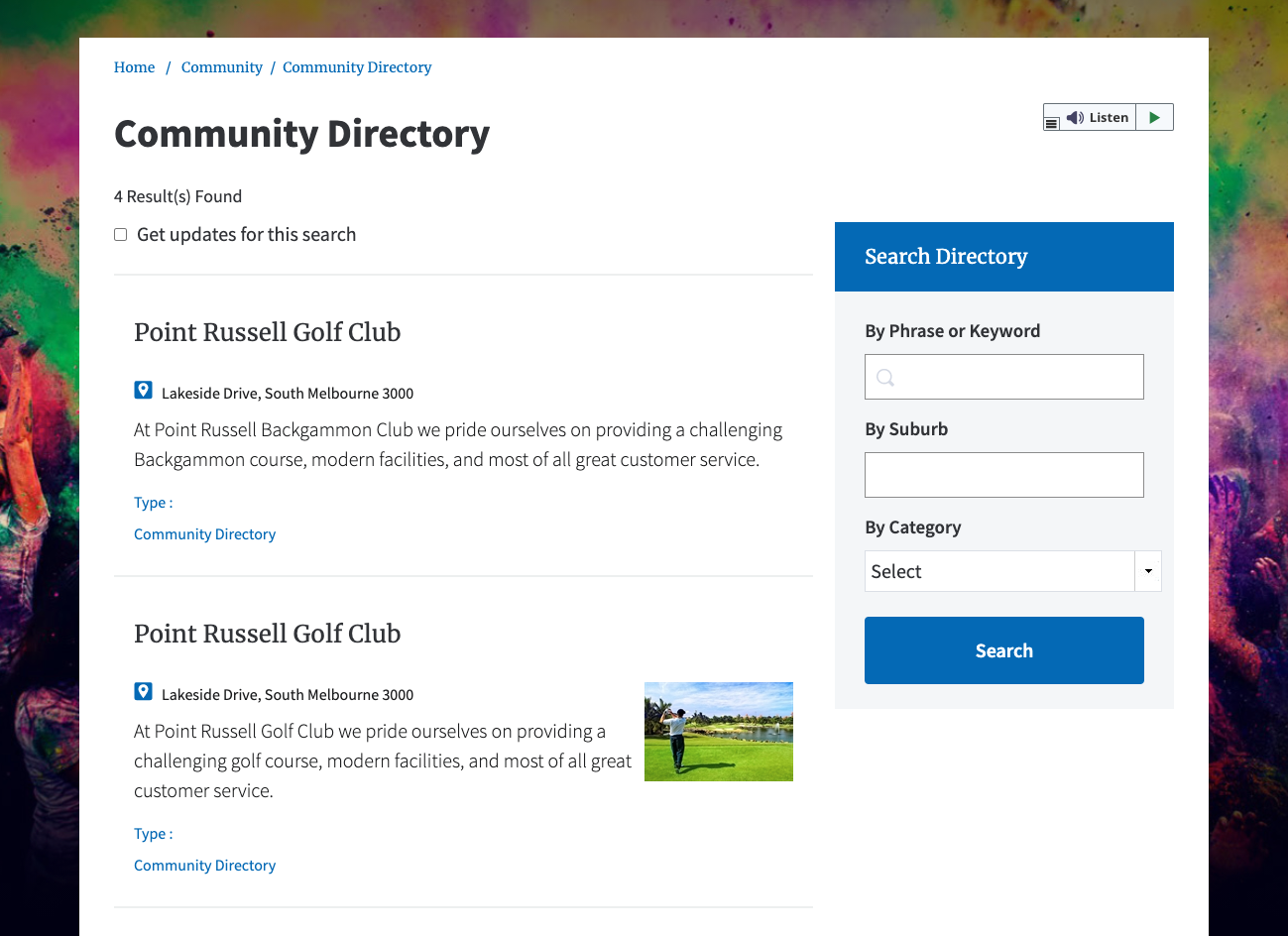Viewport: 1288px width, 936px height.
Task: Click the Community breadcrumb item
Action: [x=221, y=67]
